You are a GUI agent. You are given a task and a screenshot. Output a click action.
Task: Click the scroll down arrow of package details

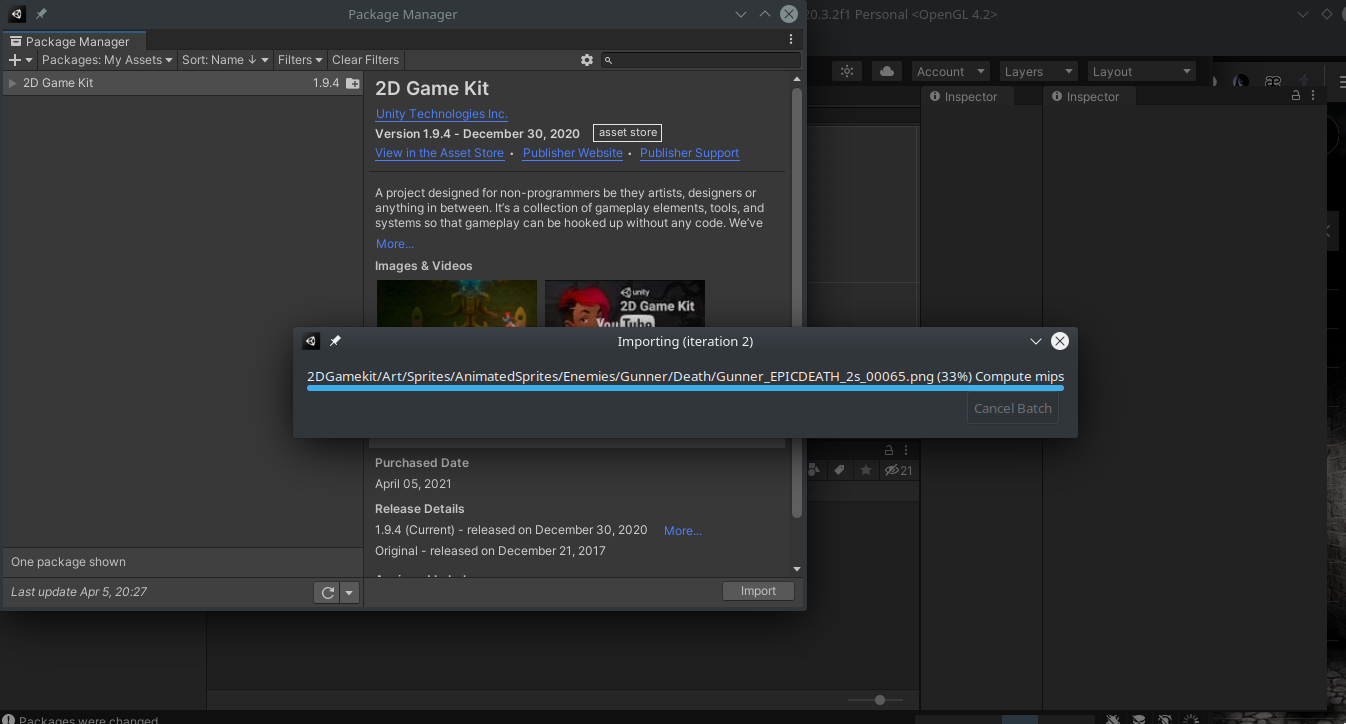tap(797, 569)
